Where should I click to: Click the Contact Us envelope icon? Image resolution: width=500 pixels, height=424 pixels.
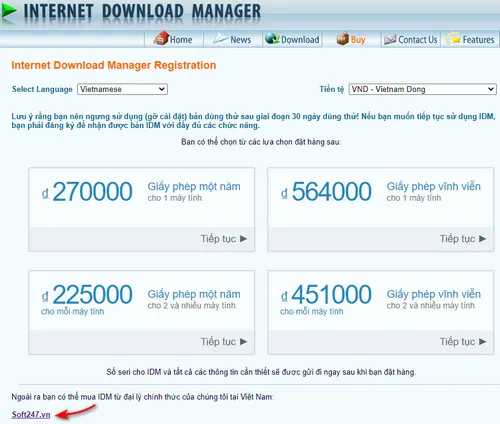[390, 40]
